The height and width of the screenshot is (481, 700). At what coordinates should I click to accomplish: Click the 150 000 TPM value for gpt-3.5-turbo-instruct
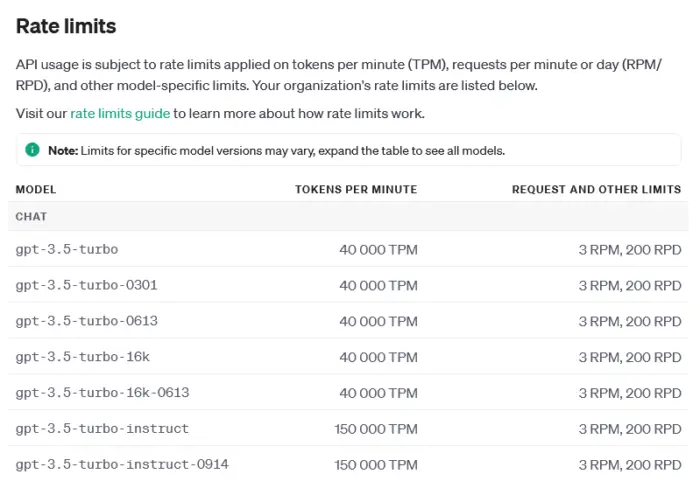(x=376, y=429)
